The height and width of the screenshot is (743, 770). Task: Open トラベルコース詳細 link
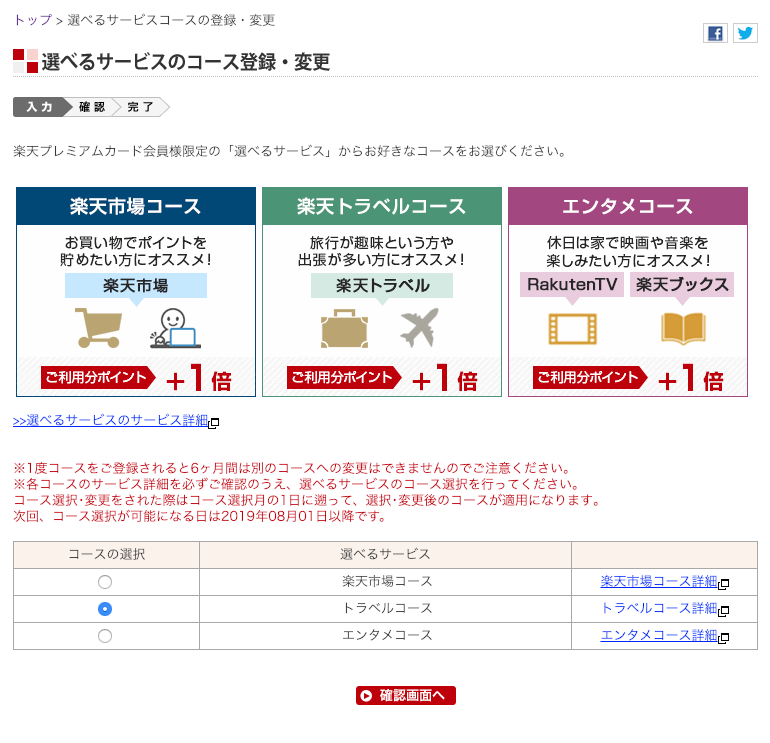pos(659,608)
